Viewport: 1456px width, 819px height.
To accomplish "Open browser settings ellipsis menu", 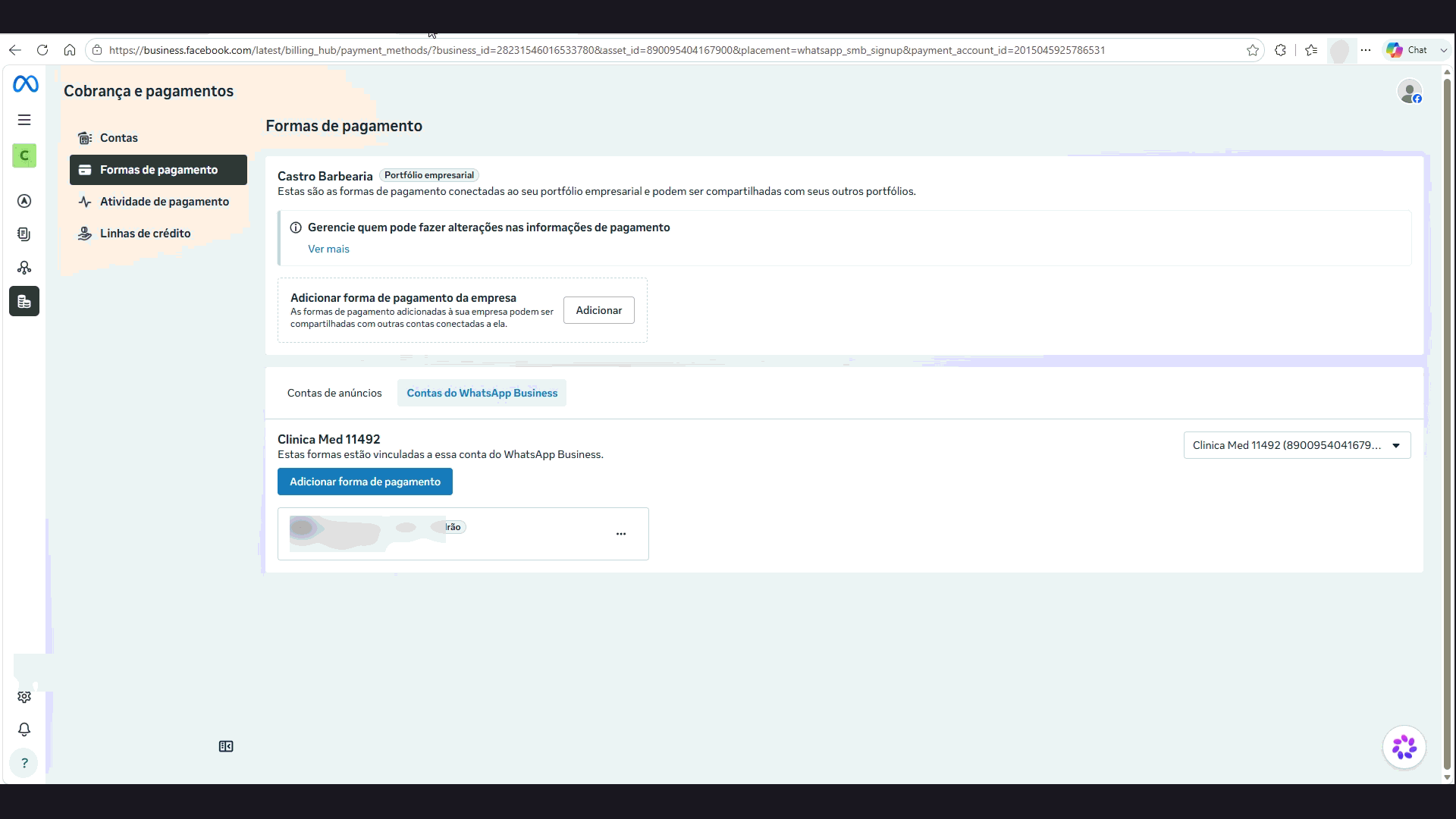I will [x=1366, y=50].
